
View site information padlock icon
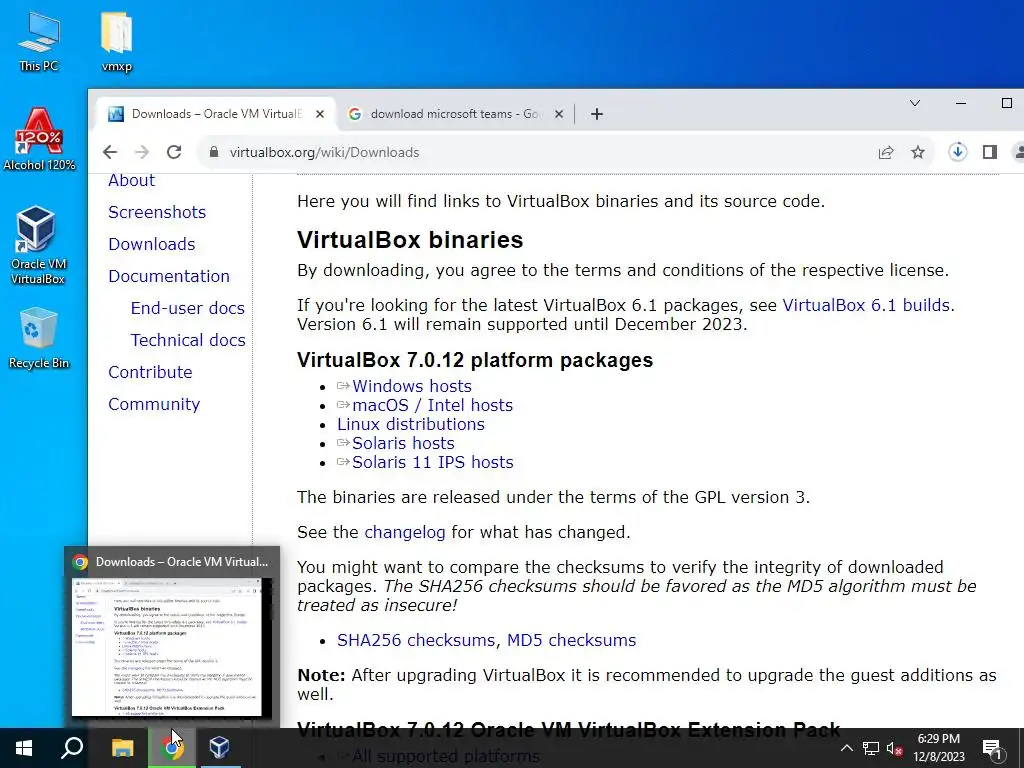(x=214, y=152)
